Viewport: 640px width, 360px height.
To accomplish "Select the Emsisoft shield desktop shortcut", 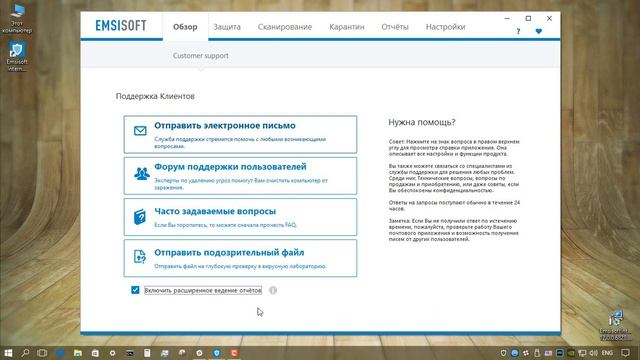I will click(x=17, y=56).
